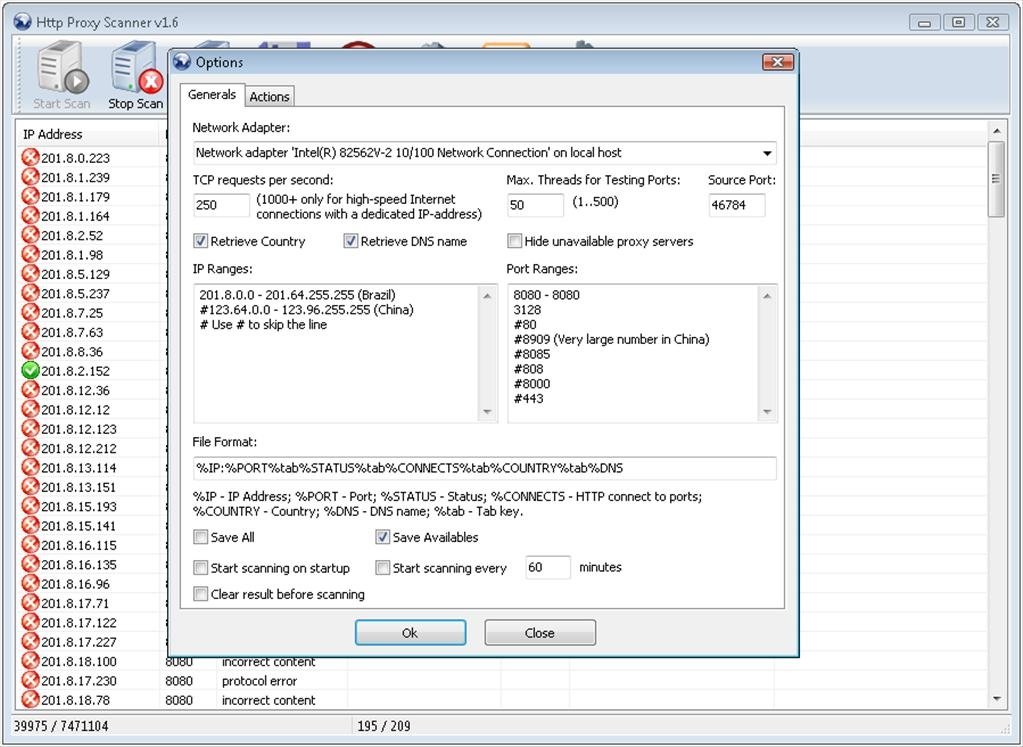Image resolution: width=1023 pixels, height=747 pixels.
Task: Click the red status icon beside 201.8.1.179
Action: 30,196
